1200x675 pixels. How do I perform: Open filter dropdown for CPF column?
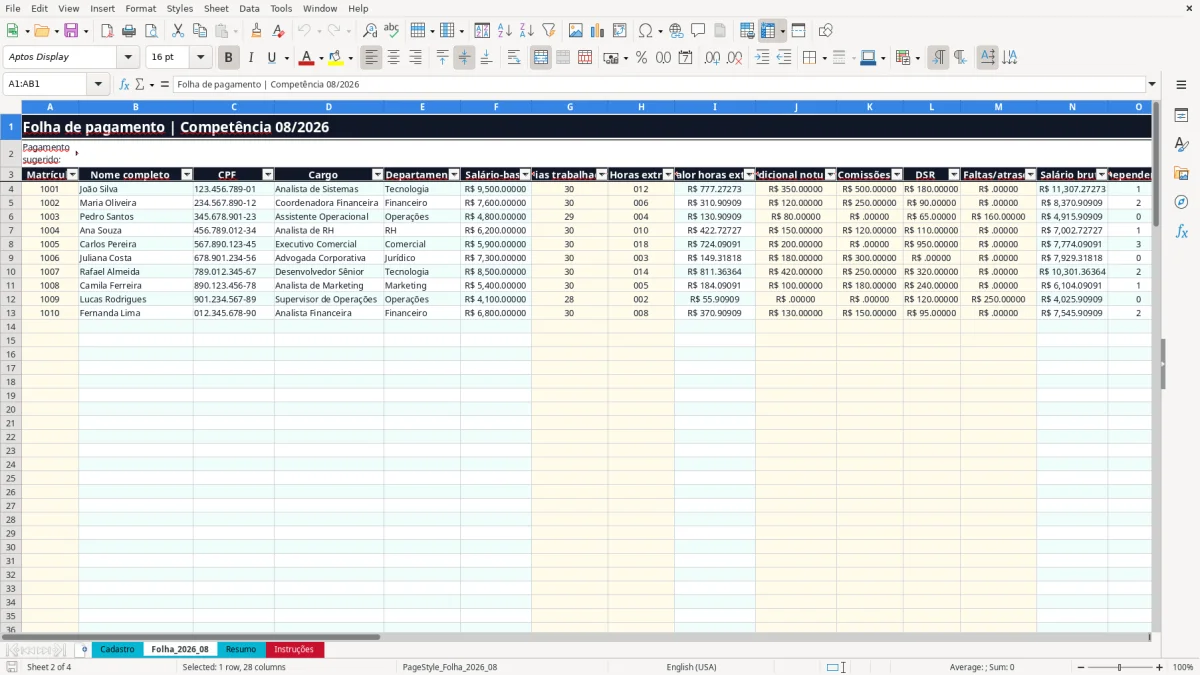pyautogui.click(x=267, y=175)
